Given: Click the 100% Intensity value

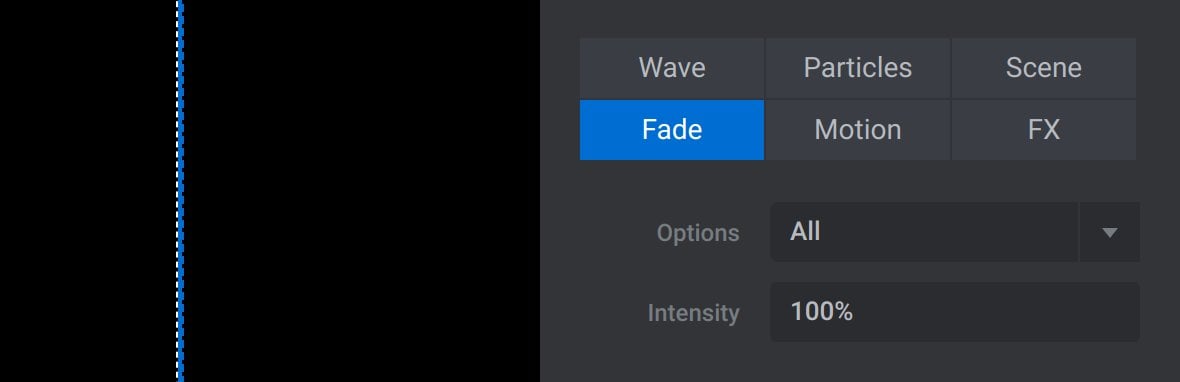Looking at the screenshot, I should (822, 311).
